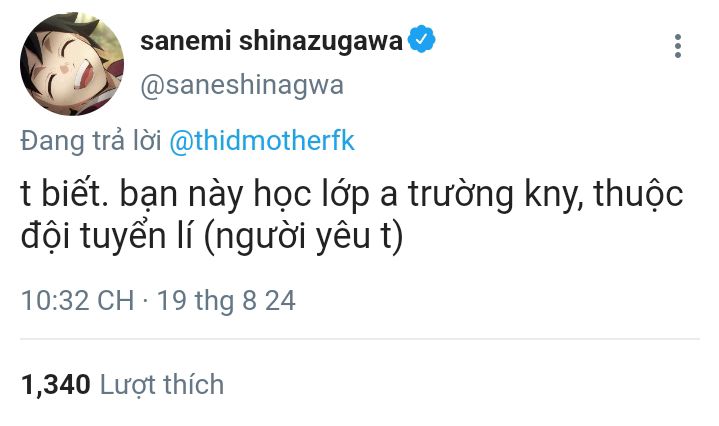Image resolution: width=719 pixels, height=426 pixels.
Task: Click the divider line above likes count
Action: tap(359, 339)
